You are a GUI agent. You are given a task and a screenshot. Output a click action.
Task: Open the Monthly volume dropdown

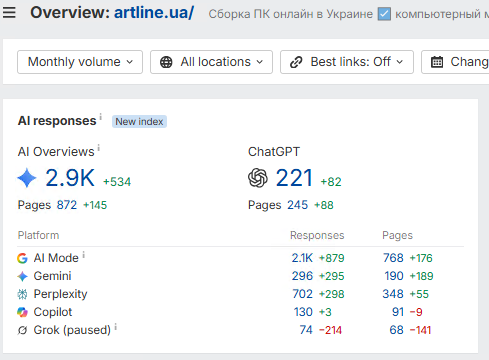80,62
